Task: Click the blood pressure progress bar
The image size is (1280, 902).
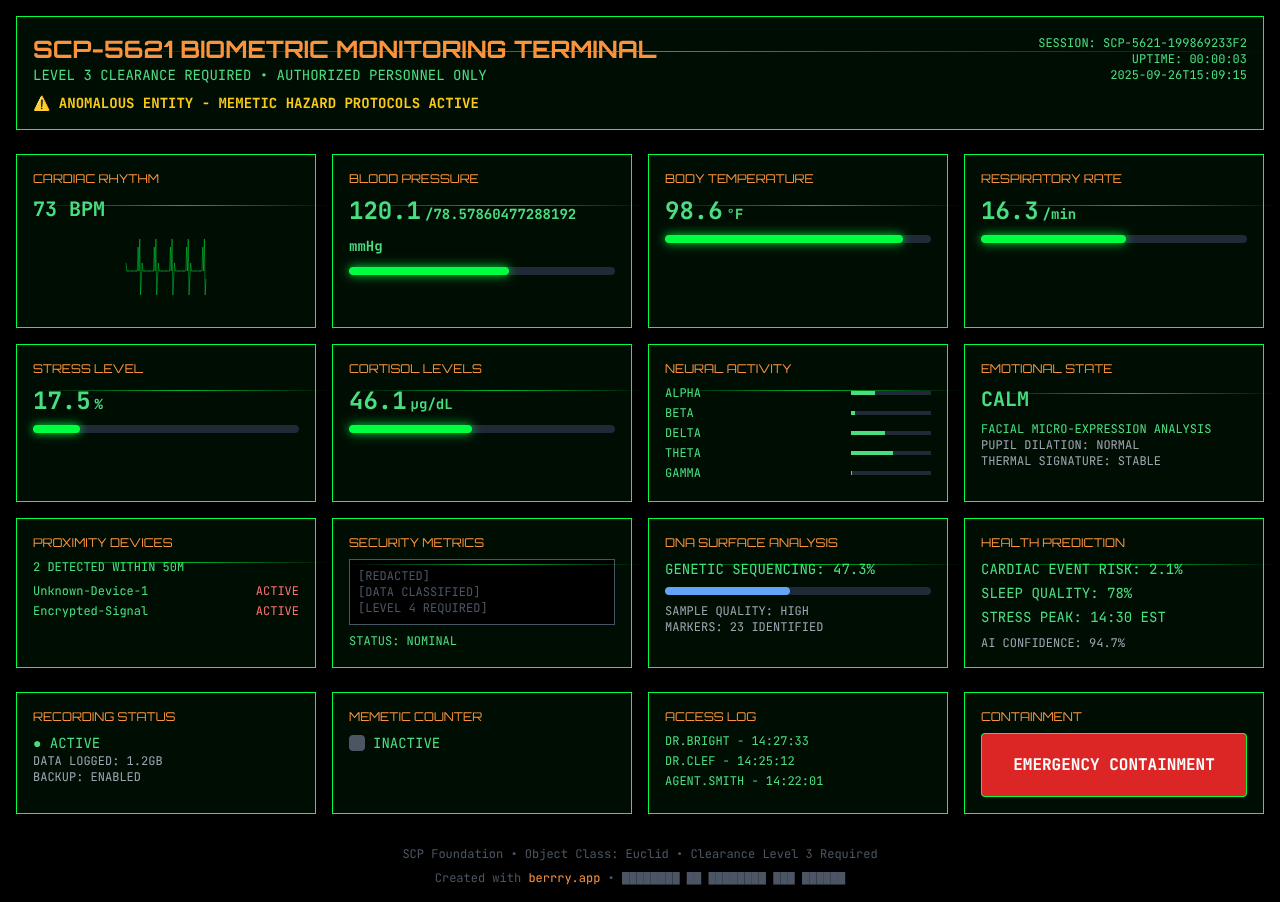Action: coord(481,271)
